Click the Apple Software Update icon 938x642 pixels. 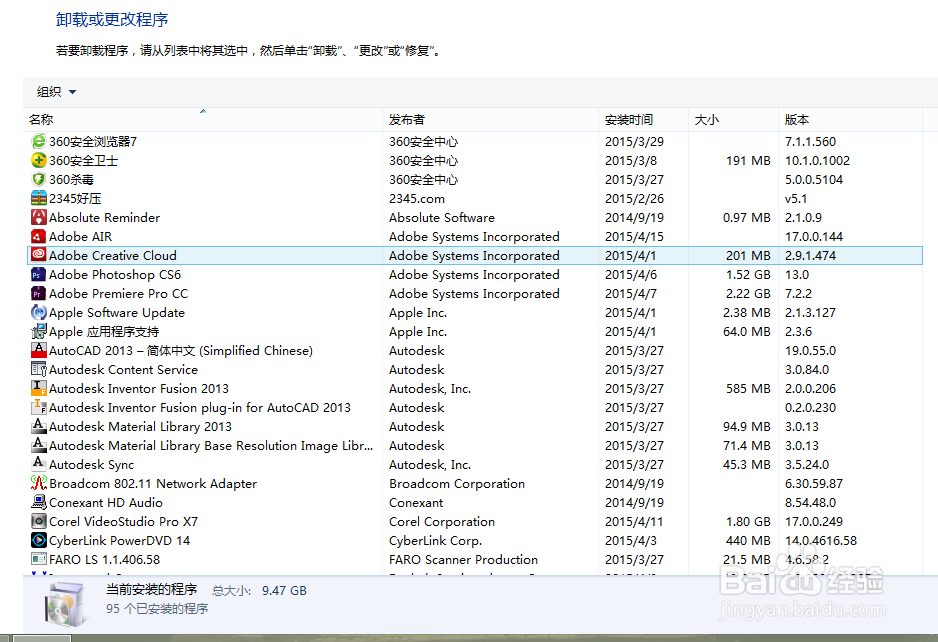[38, 312]
